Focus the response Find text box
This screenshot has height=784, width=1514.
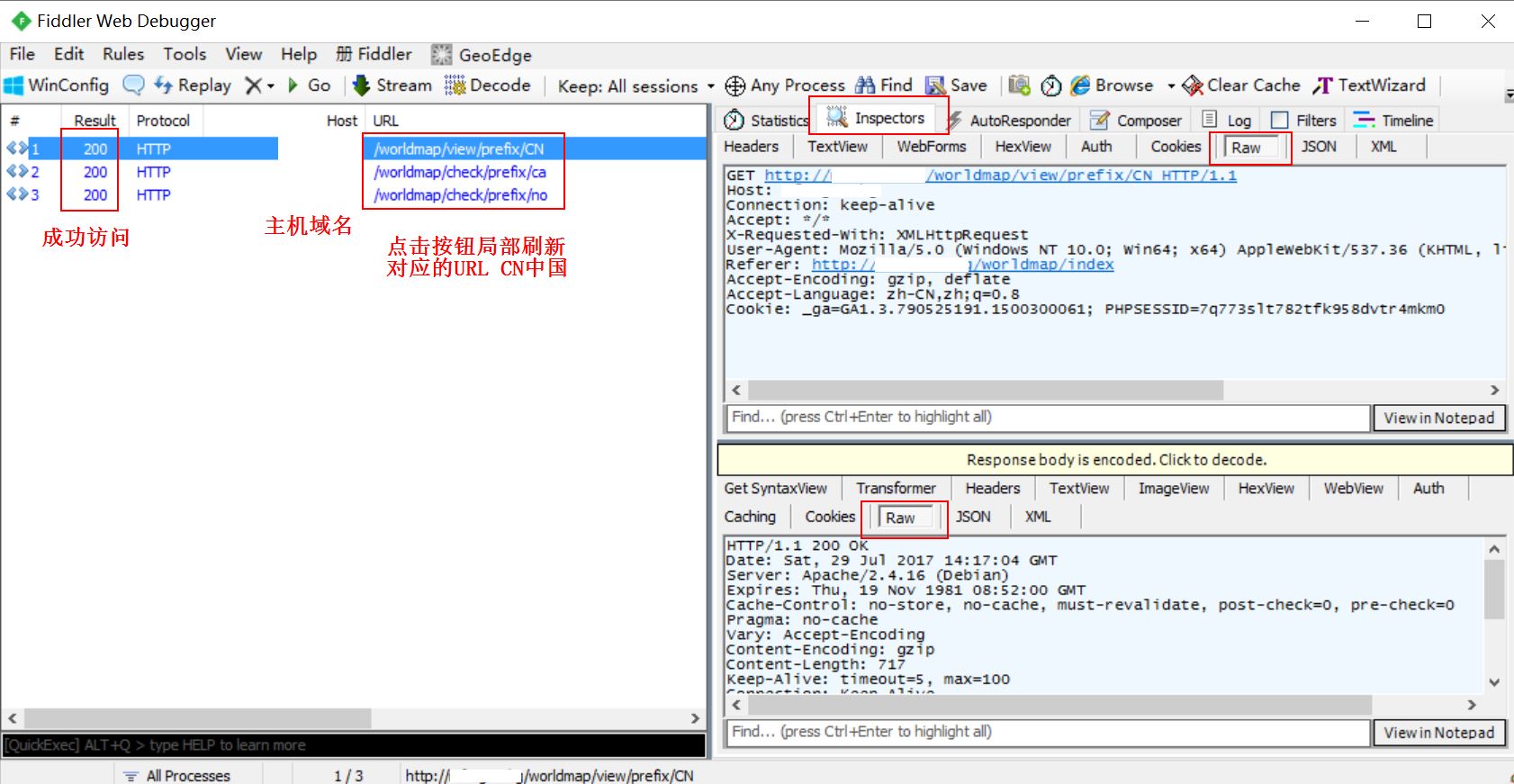[1047, 733]
